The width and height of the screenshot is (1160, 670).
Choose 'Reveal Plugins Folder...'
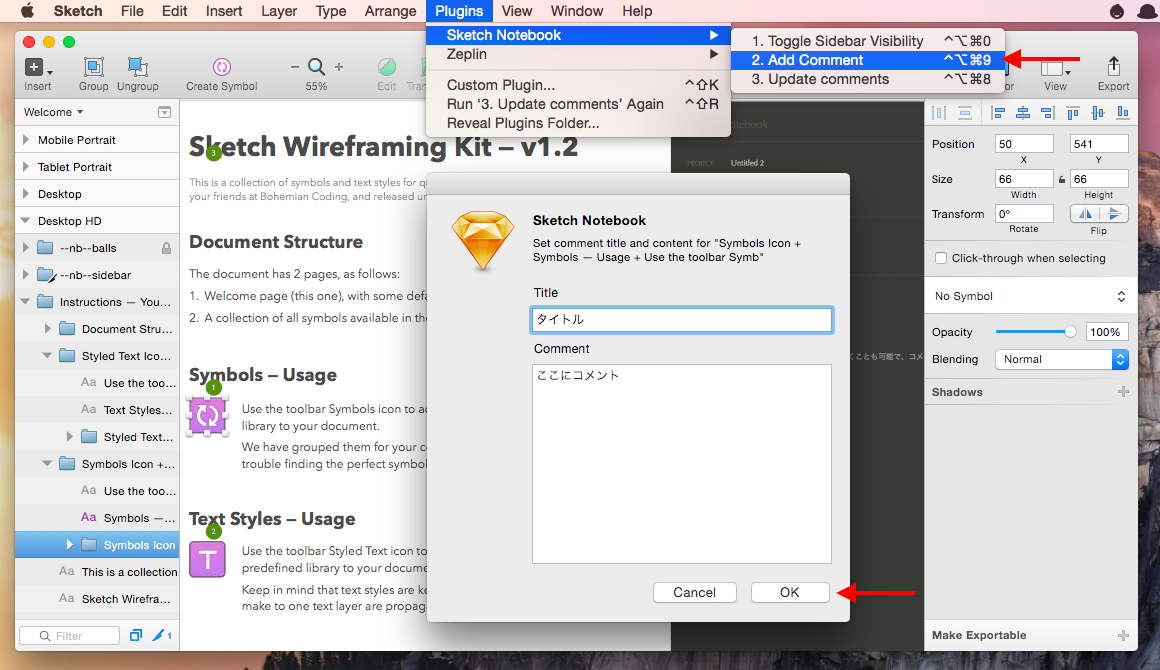click(x=578, y=123)
